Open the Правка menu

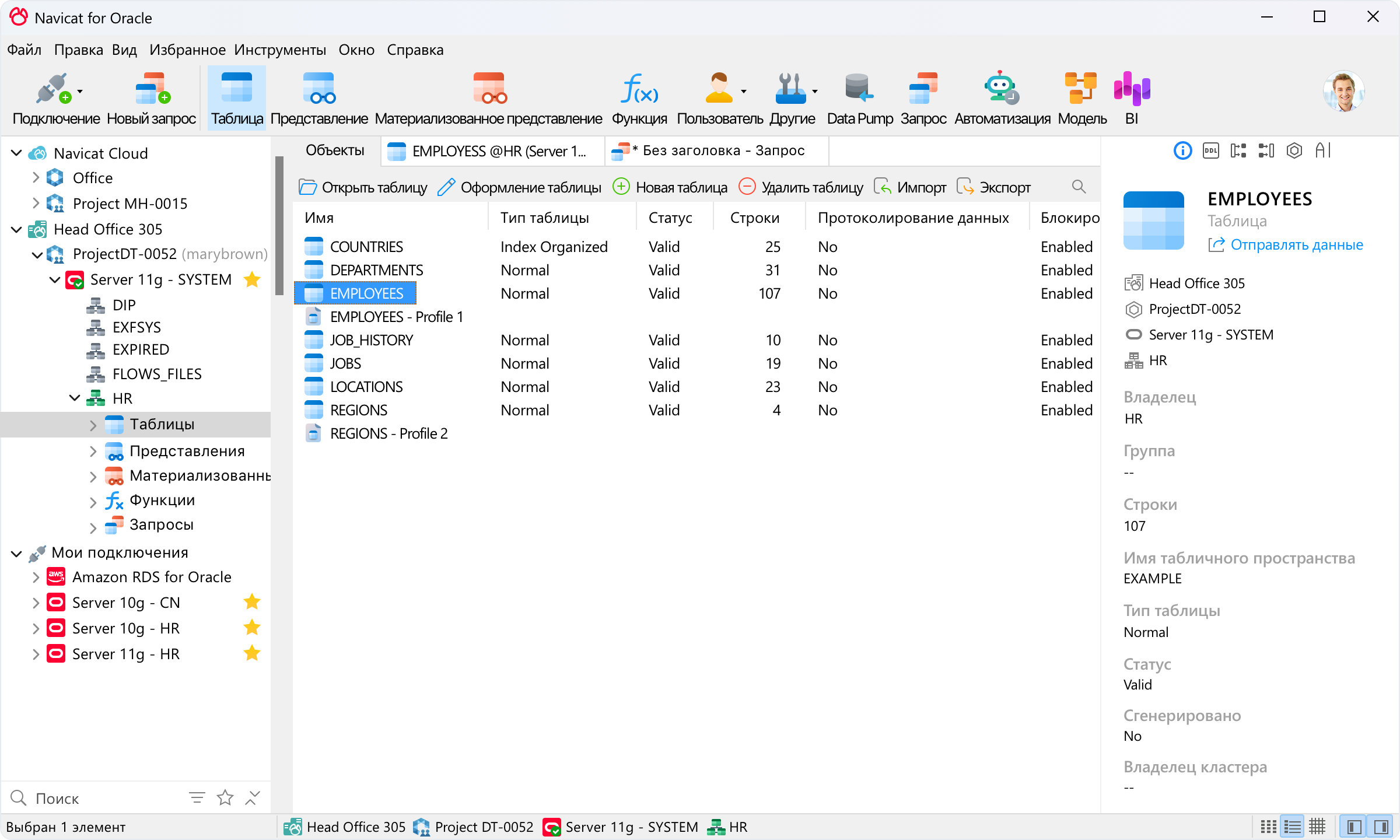[x=78, y=50]
